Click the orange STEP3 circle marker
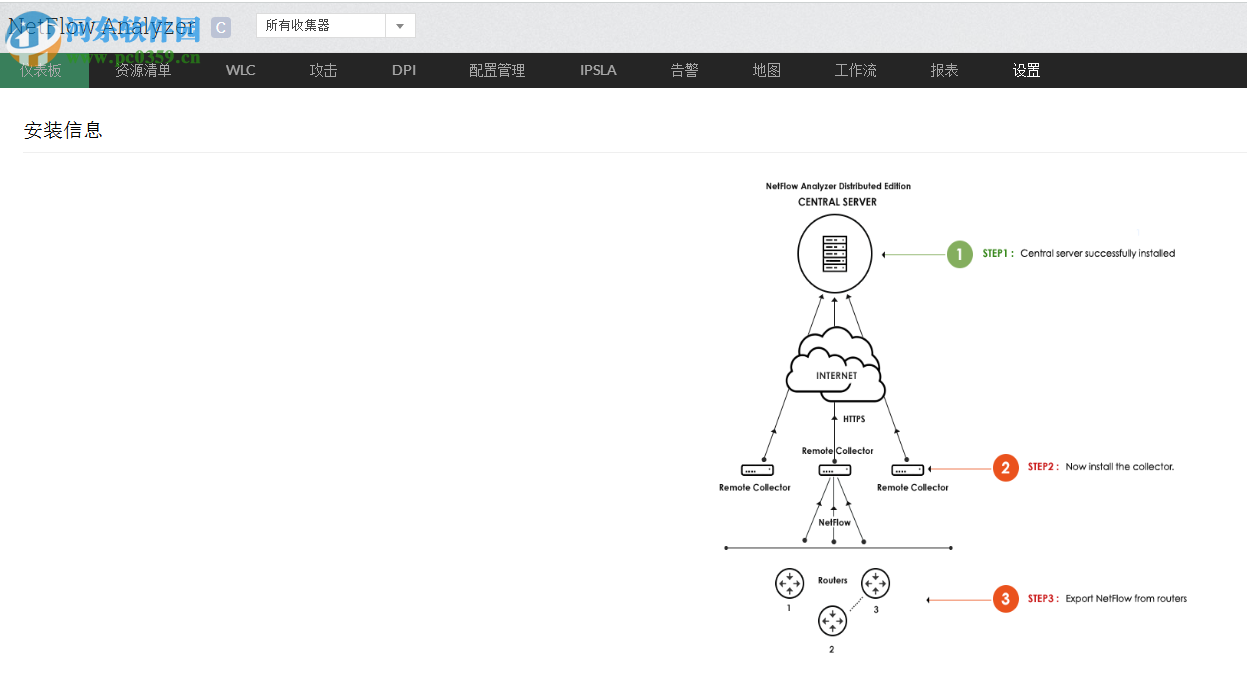Image resolution: width=1247 pixels, height=691 pixels. pos(1005,599)
